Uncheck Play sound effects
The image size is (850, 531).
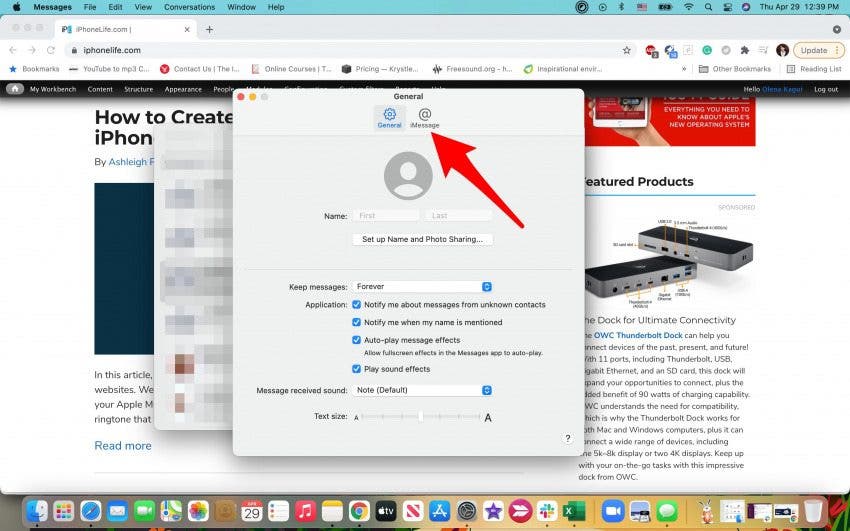click(x=356, y=369)
